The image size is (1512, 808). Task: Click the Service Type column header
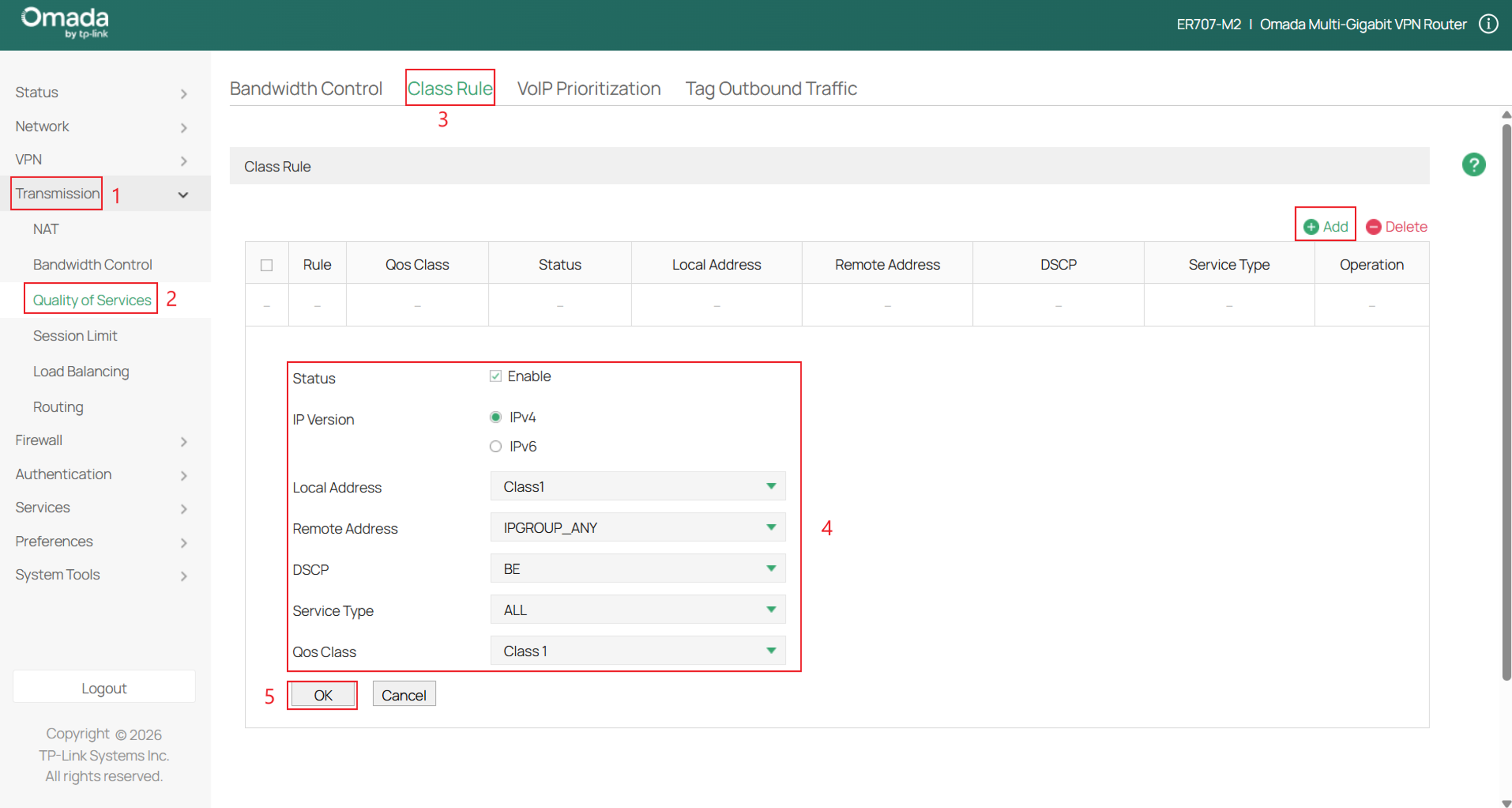pyautogui.click(x=1228, y=265)
